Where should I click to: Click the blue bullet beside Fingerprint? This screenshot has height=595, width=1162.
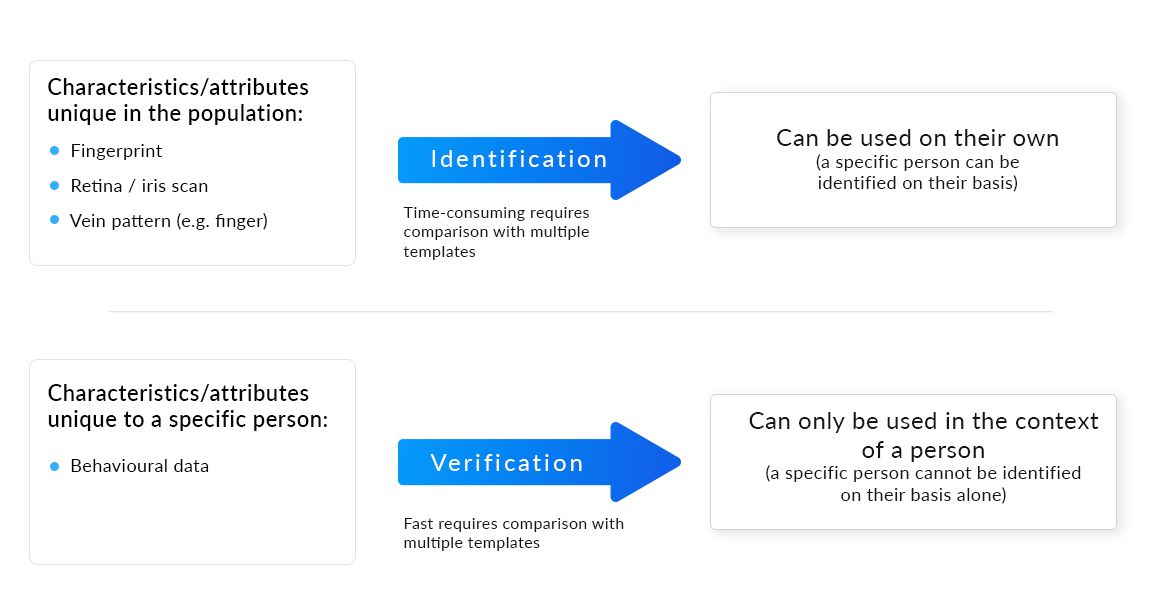pyautogui.click(x=55, y=151)
